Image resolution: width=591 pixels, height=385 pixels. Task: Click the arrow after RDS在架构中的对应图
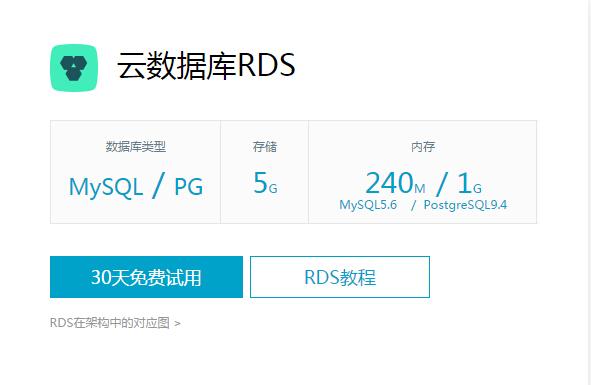(x=178, y=324)
